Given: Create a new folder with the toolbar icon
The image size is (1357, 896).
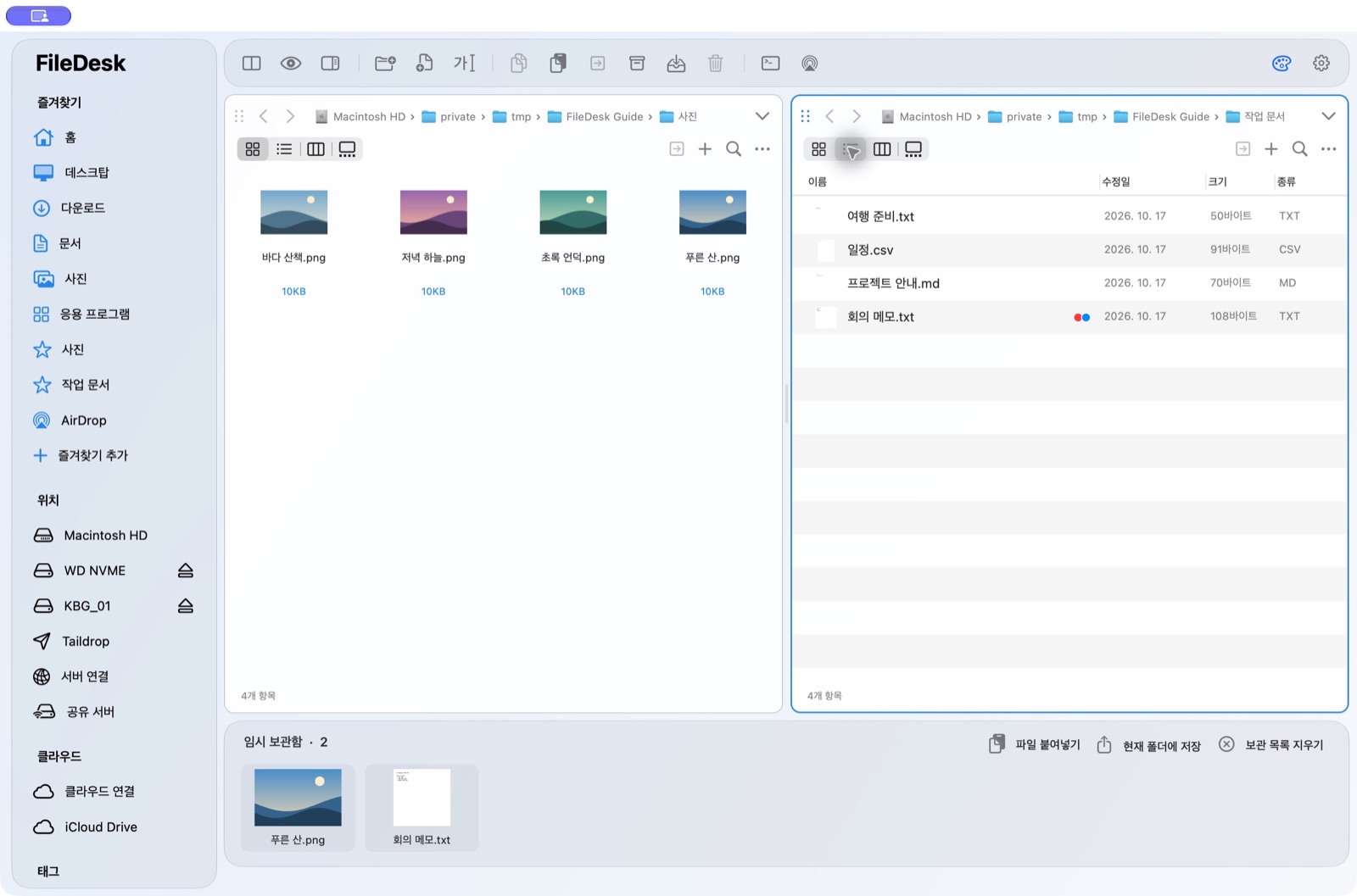Looking at the screenshot, I should (385, 64).
